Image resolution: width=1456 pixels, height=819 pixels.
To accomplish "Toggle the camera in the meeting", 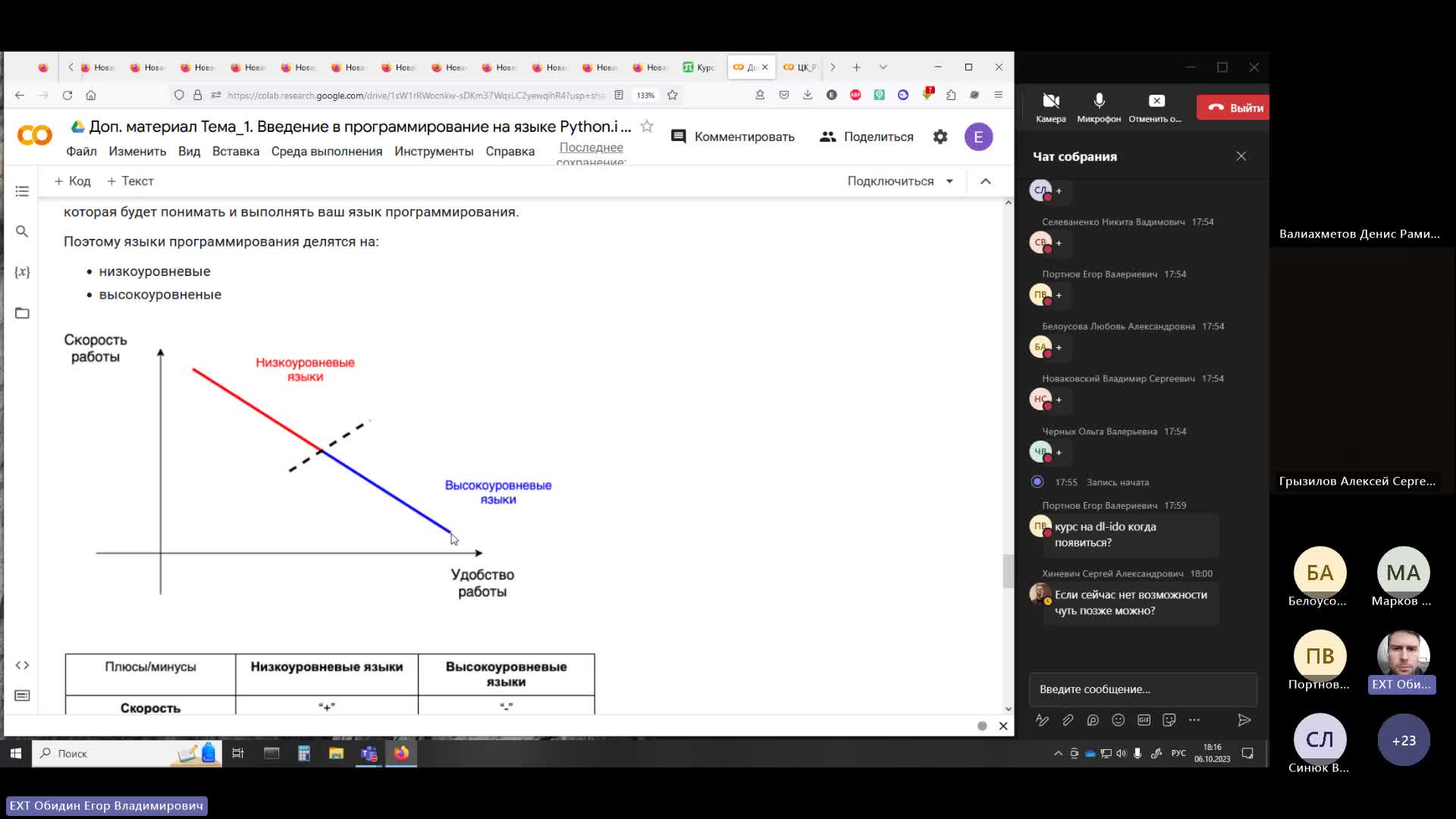I will [x=1051, y=107].
